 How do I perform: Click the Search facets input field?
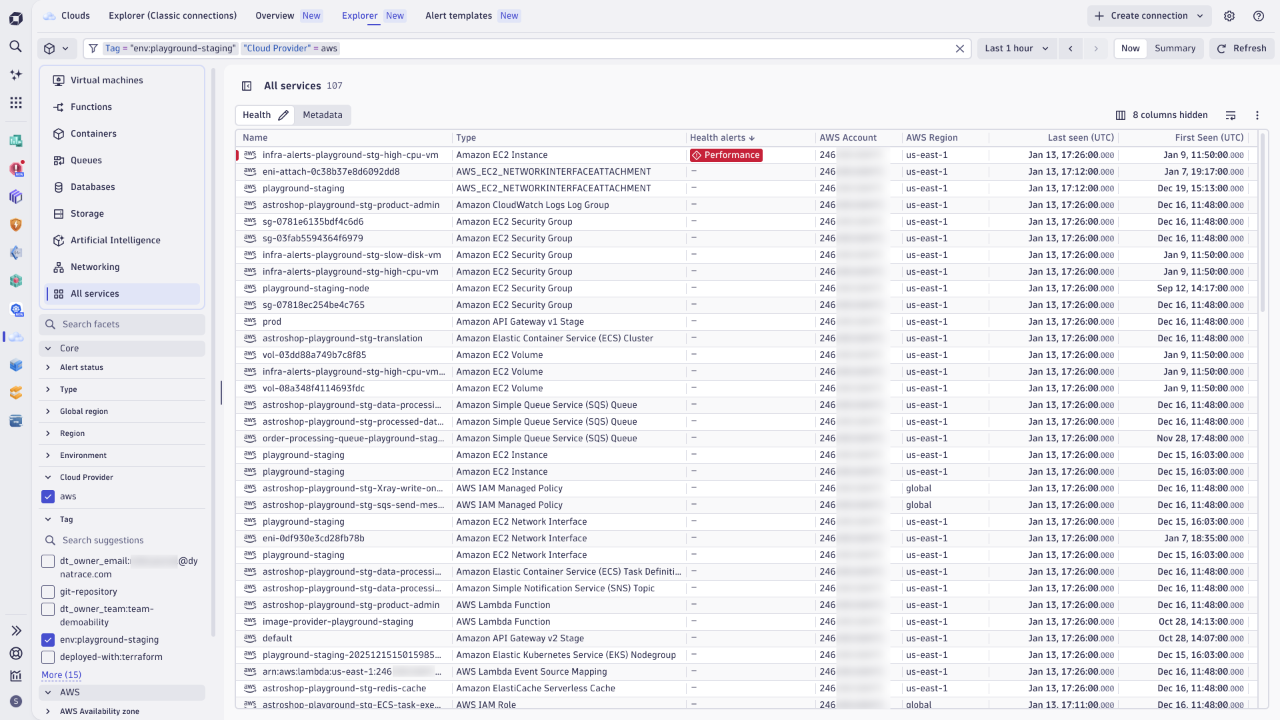pyautogui.click(x=122, y=324)
